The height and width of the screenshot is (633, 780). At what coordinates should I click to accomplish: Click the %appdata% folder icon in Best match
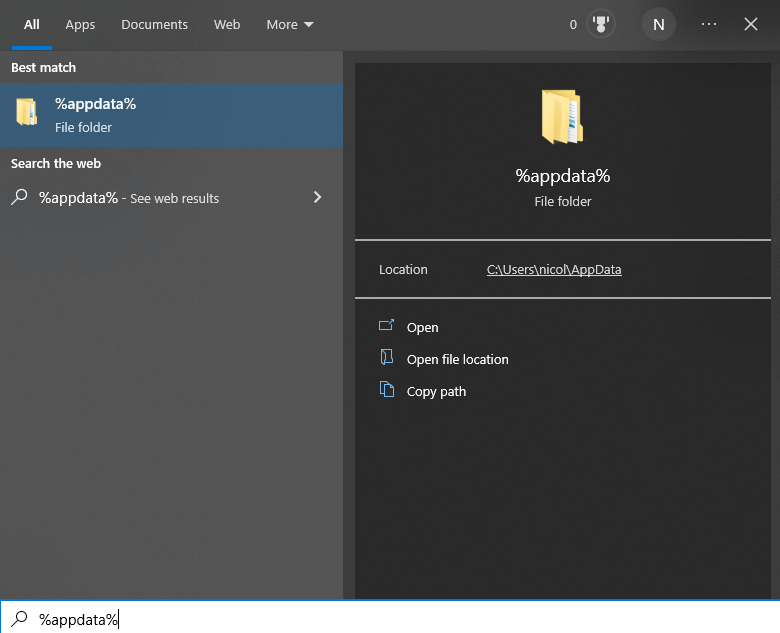coord(26,112)
